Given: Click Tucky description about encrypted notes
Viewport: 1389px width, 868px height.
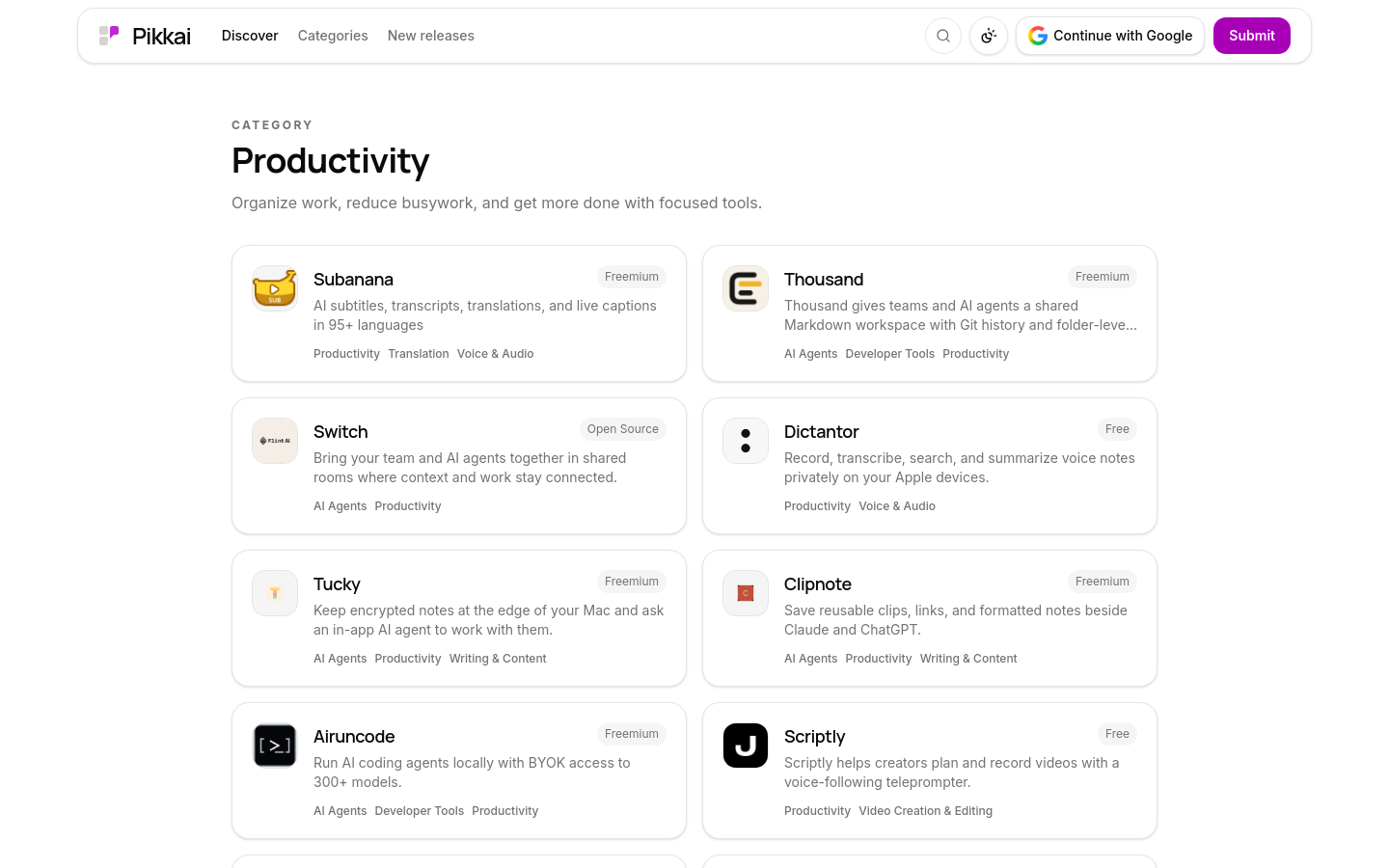Looking at the screenshot, I should click(489, 620).
